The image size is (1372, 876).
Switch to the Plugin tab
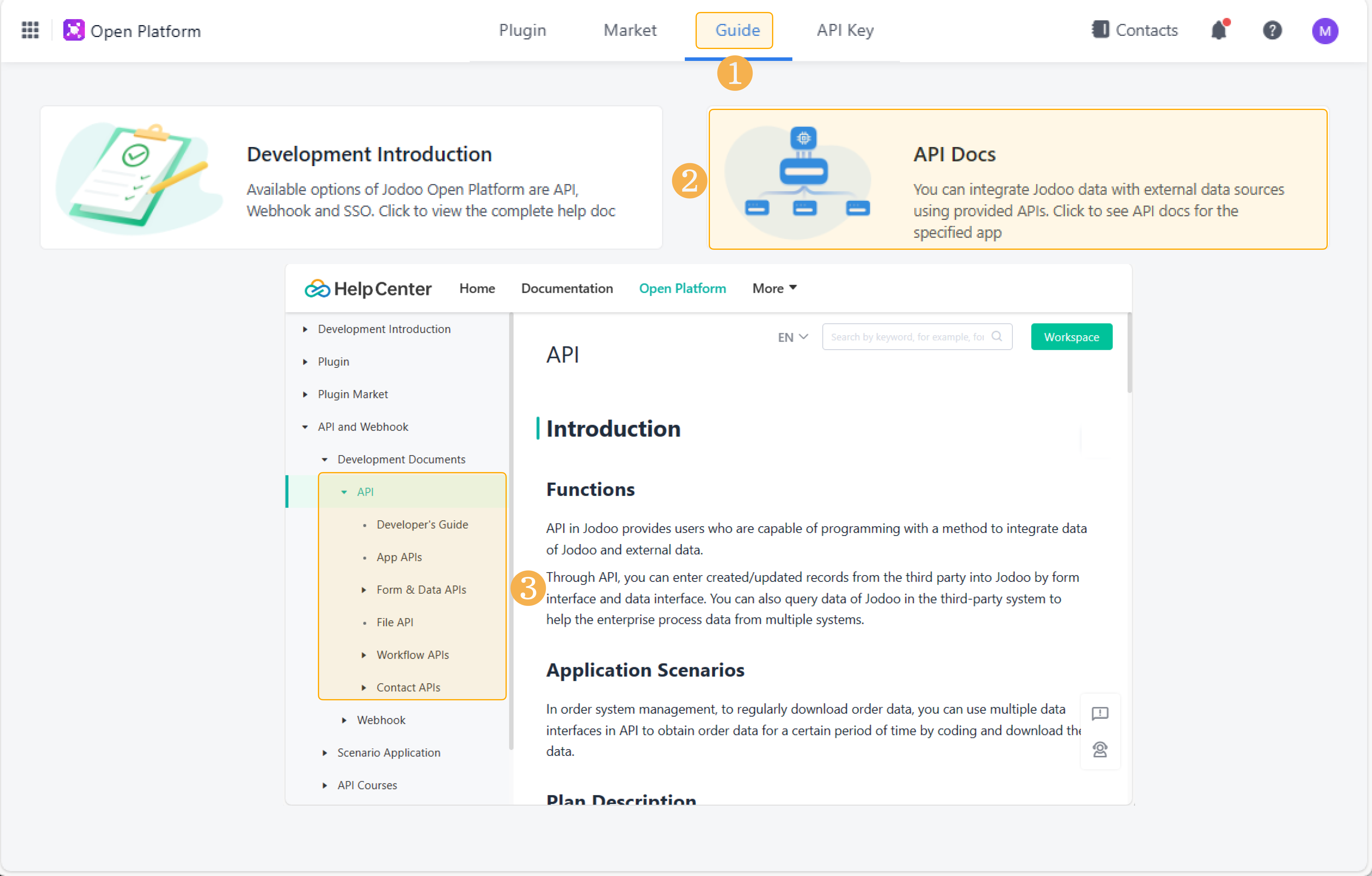click(x=523, y=30)
